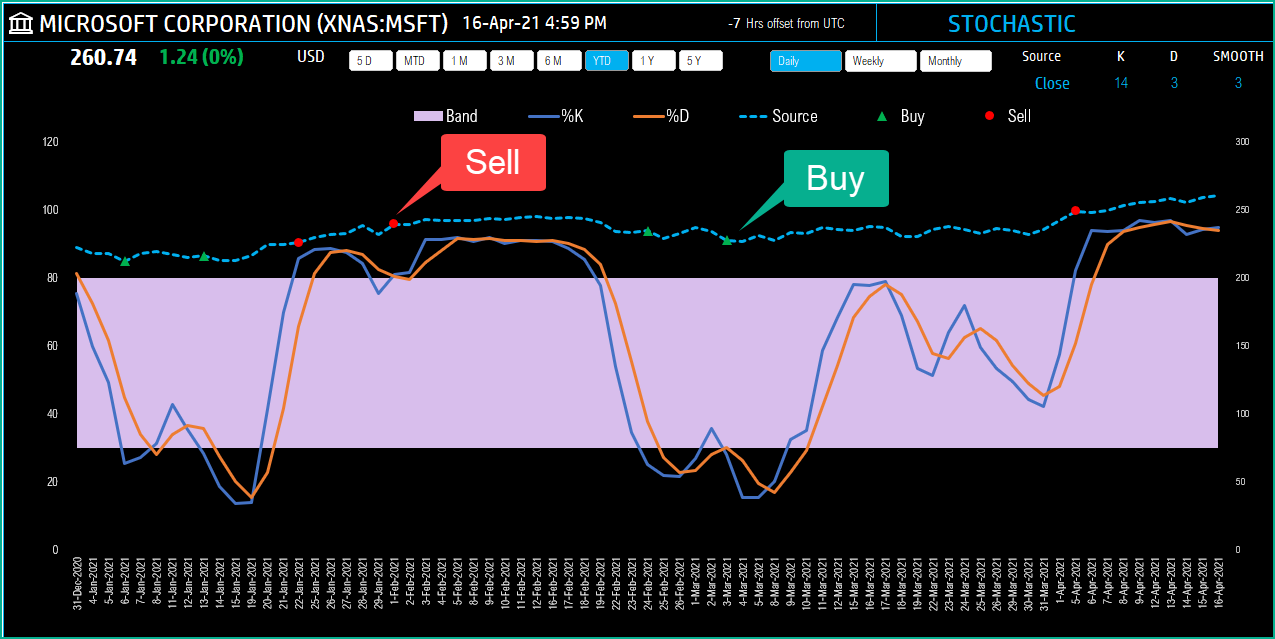This screenshot has width=1275, height=639.
Task: Change the K period value 14
Action: (x=1121, y=83)
